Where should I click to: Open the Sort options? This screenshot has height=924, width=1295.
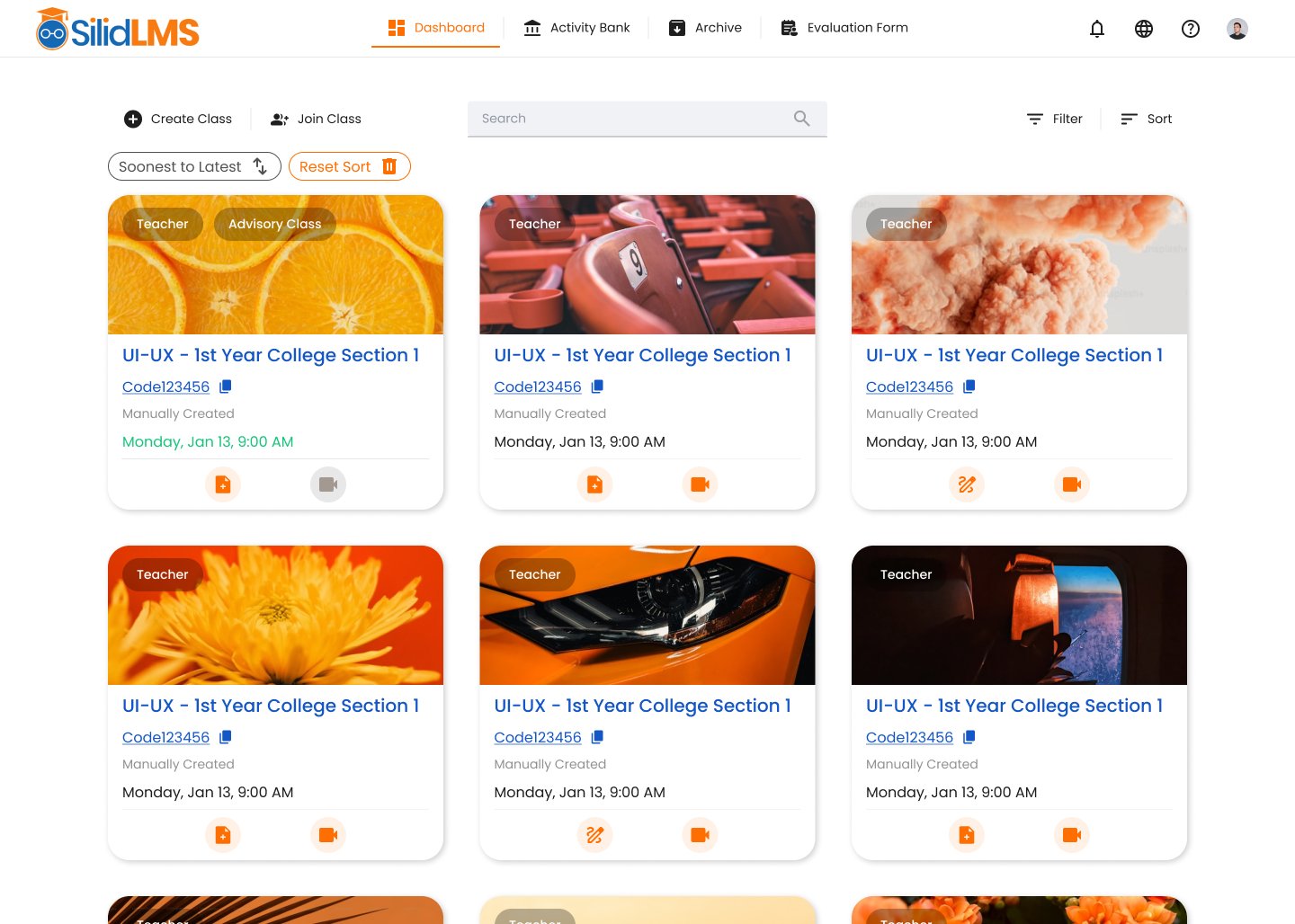pos(1147,119)
